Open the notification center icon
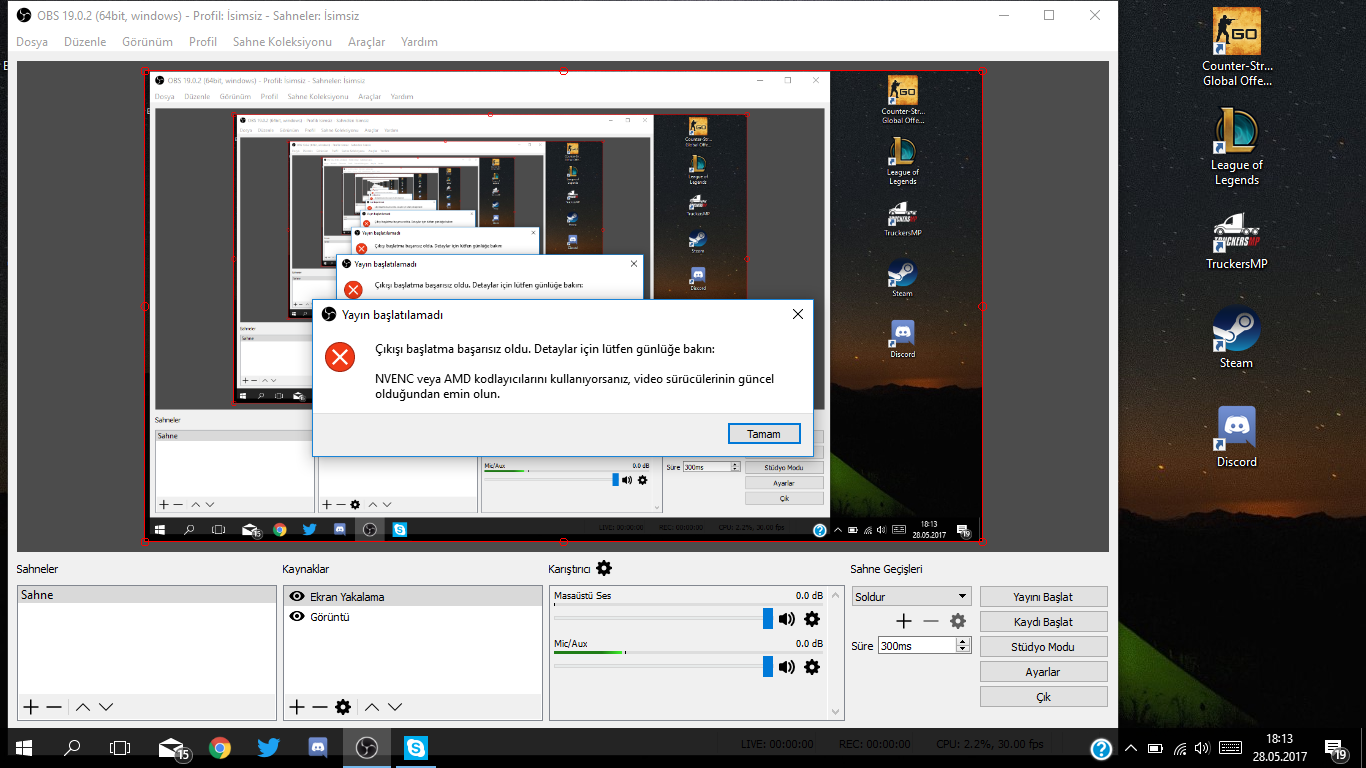Viewport: 1366px width, 768px height. [x=1335, y=748]
